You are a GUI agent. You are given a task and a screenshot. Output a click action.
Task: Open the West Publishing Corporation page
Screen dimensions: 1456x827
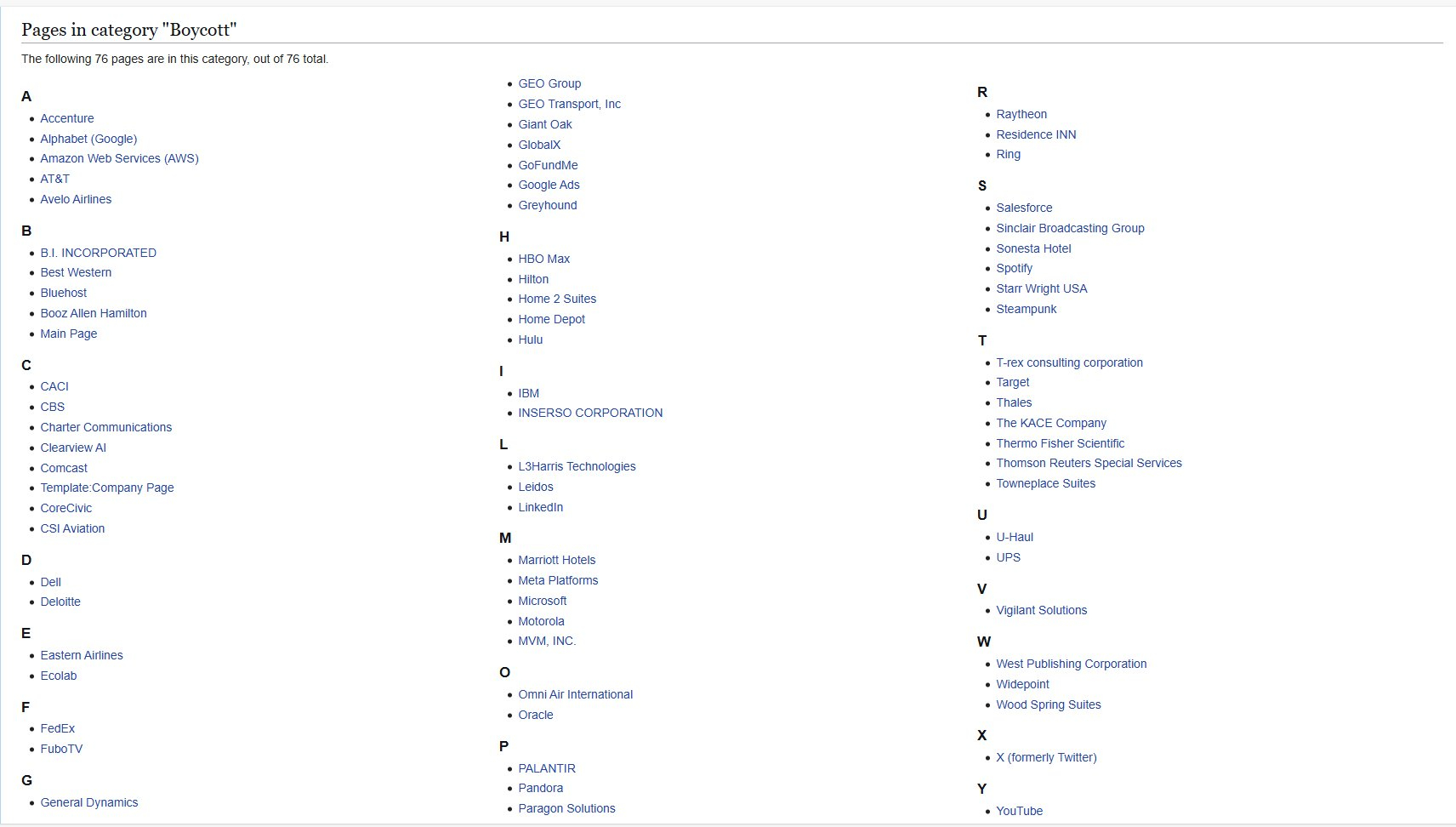pyautogui.click(x=1072, y=664)
